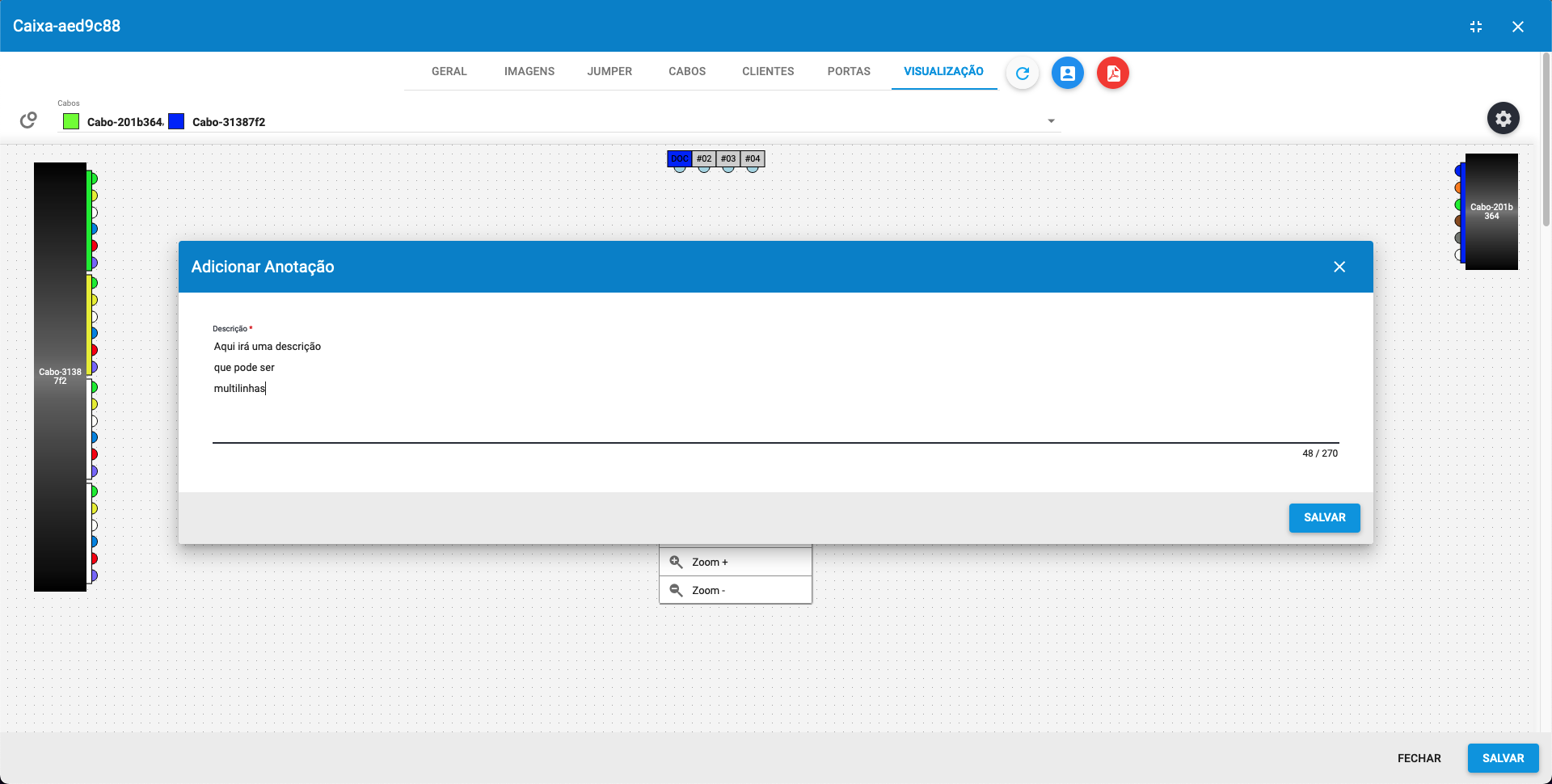This screenshot has height=784, width=1552.
Task: Refresh the visualization with the circular arrow
Action: tap(1022, 73)
